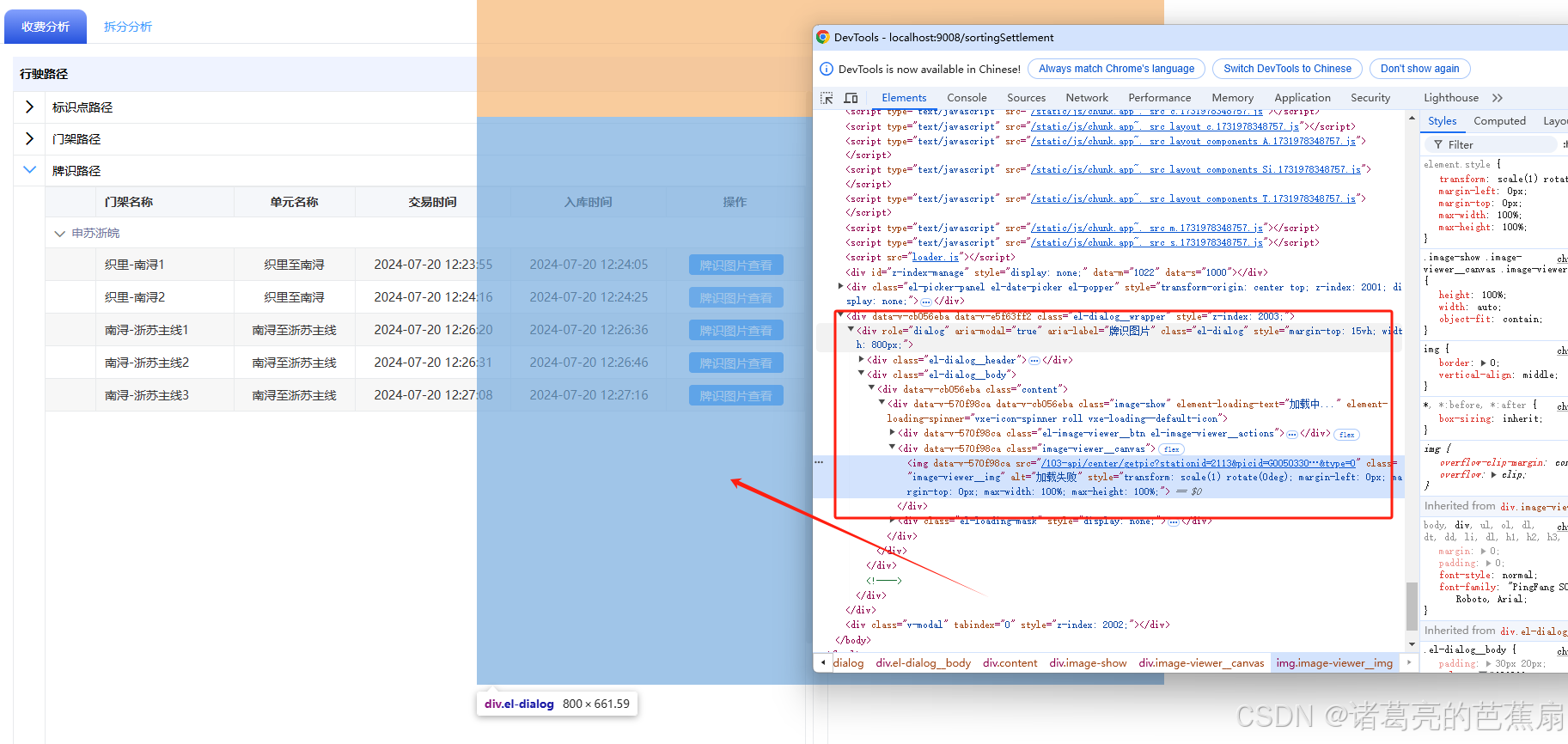Screen dimensions: 1568x744
Task: Click 牌识图片查看 for 南浔-浙苏主线2 row
Action: pos(735,363)
